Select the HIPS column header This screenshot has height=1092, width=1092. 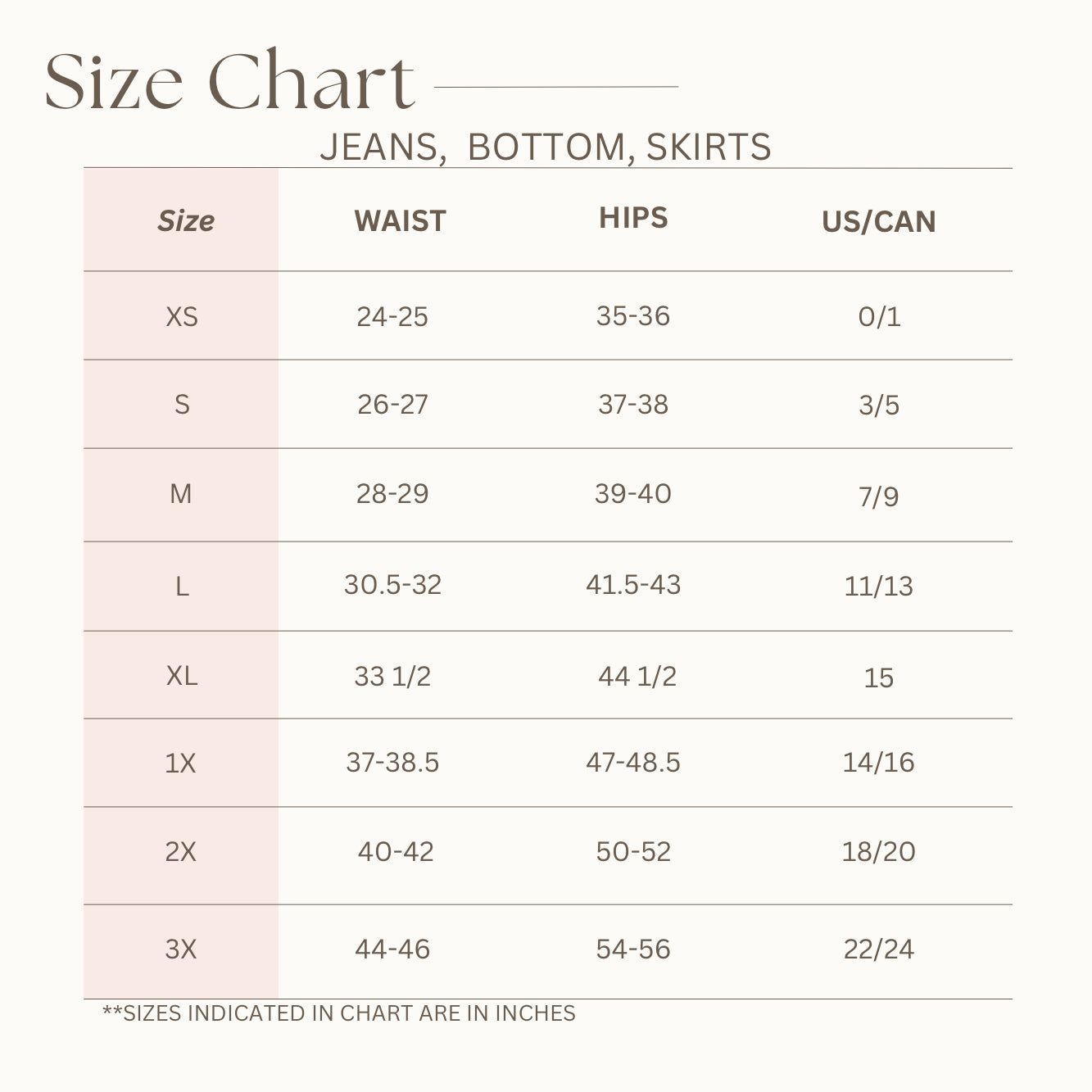tap(633, 218)
